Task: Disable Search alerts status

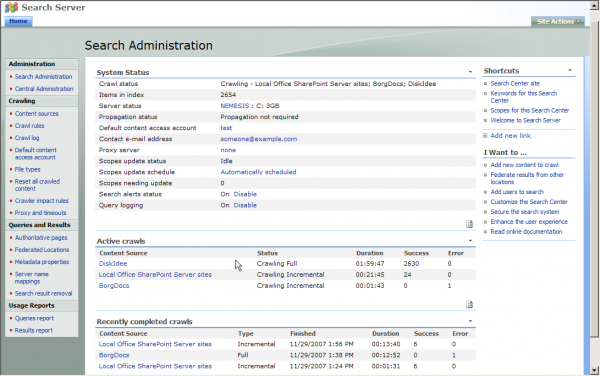Action: click(x=245, y=194)
